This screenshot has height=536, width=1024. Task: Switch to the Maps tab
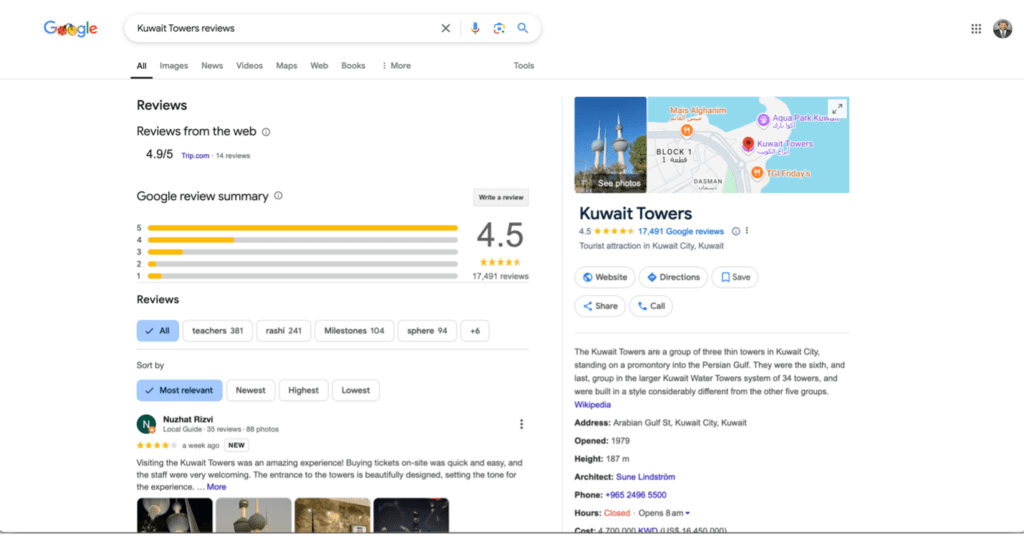tap(287, 66)
